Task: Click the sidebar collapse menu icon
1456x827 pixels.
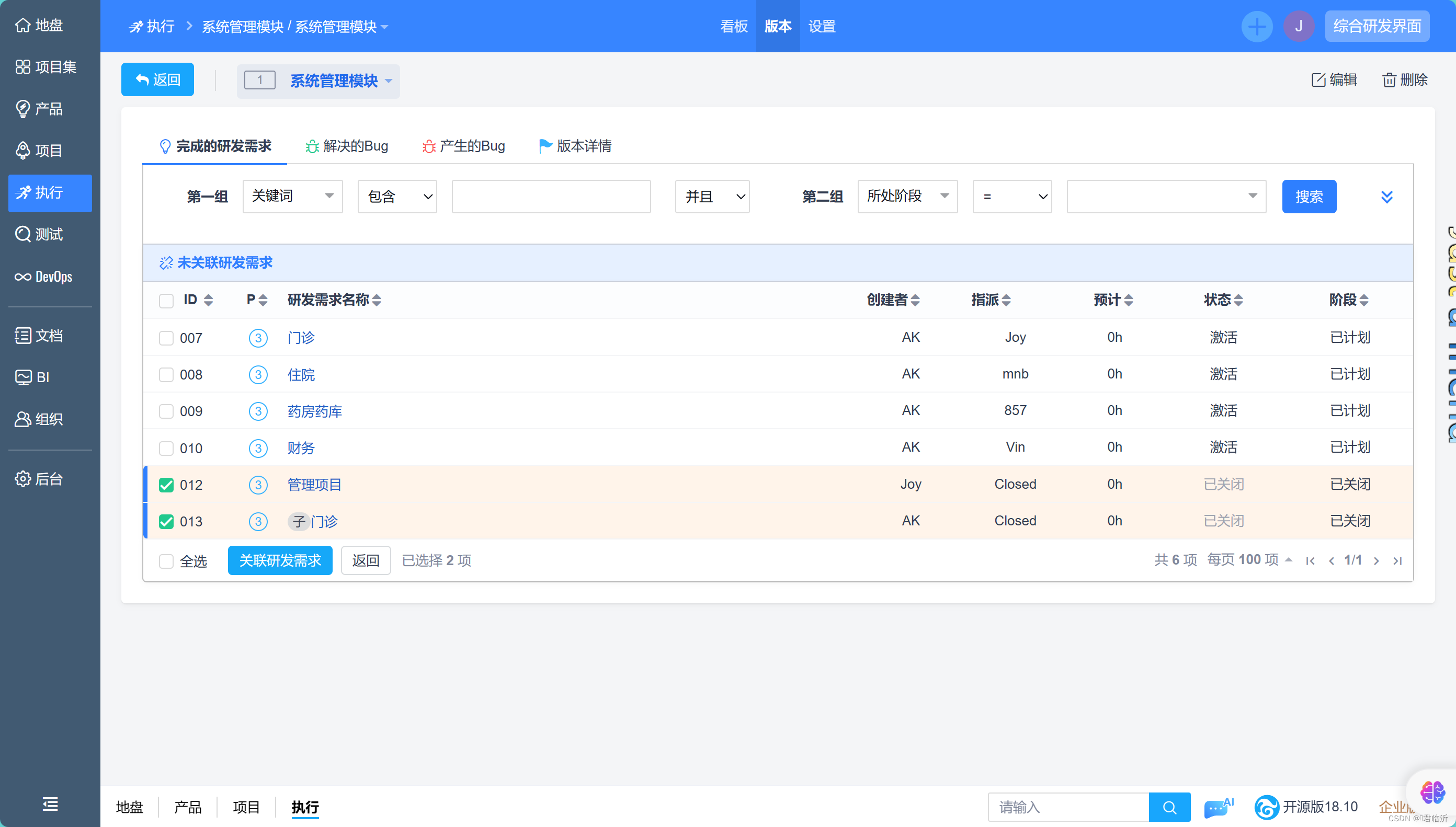Action: tap(50, 803)
